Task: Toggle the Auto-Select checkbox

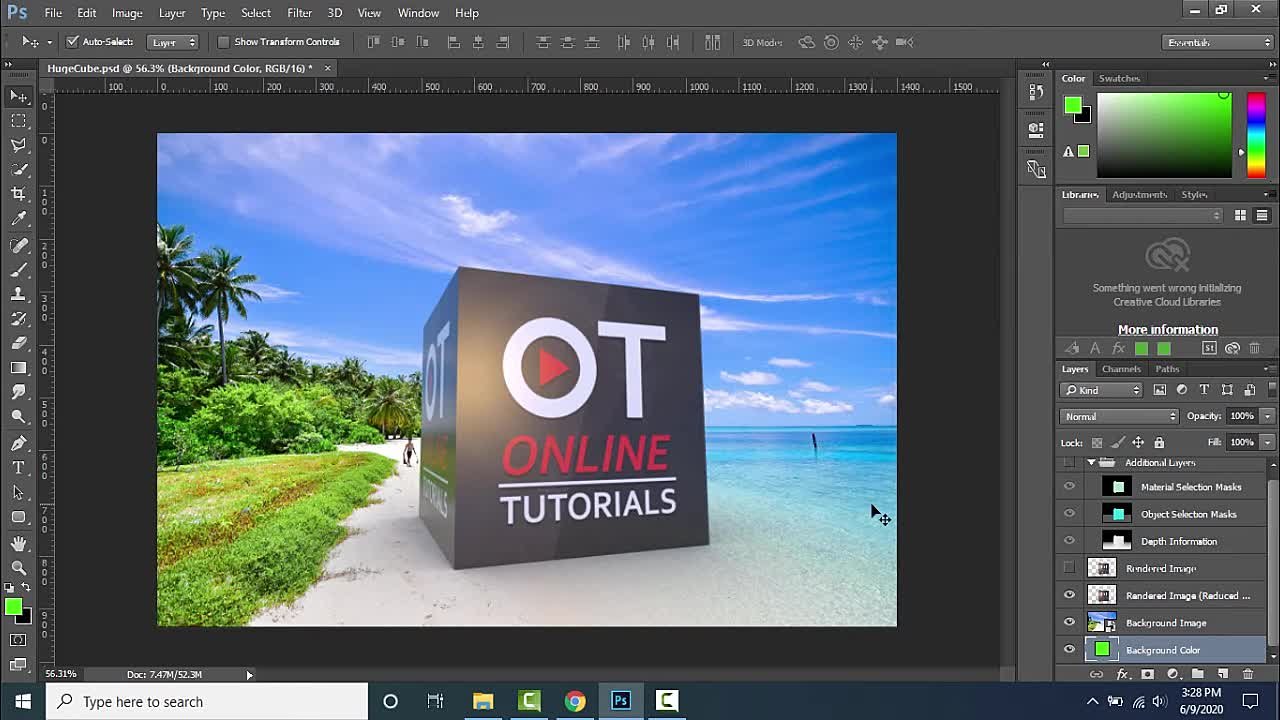Action: (72, 42)
